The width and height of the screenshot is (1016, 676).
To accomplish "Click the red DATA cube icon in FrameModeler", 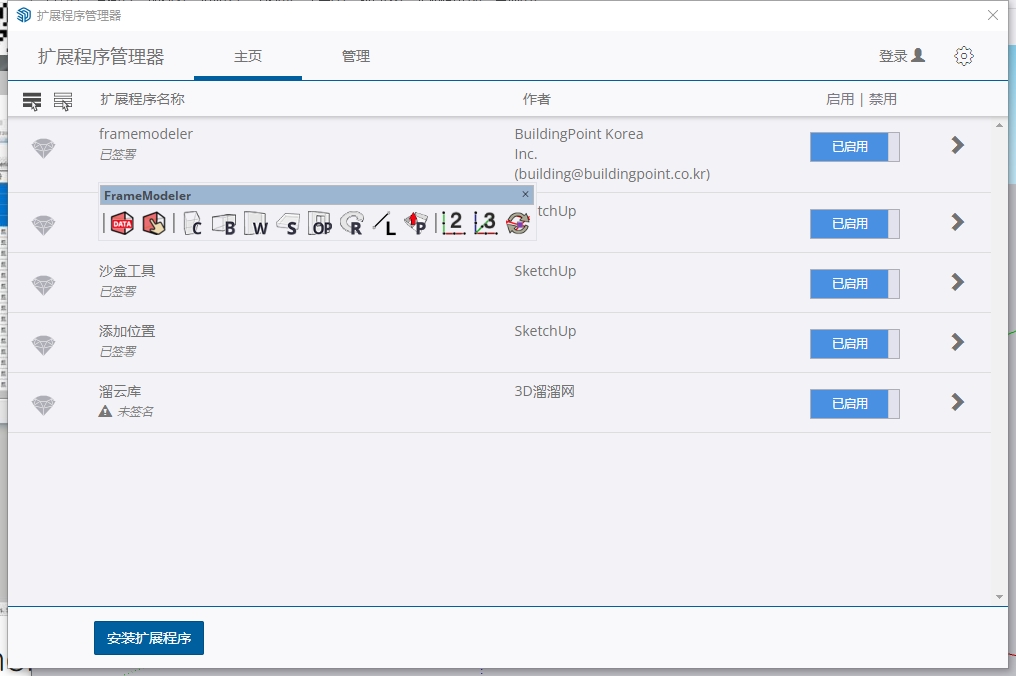I will coord(122,224).
